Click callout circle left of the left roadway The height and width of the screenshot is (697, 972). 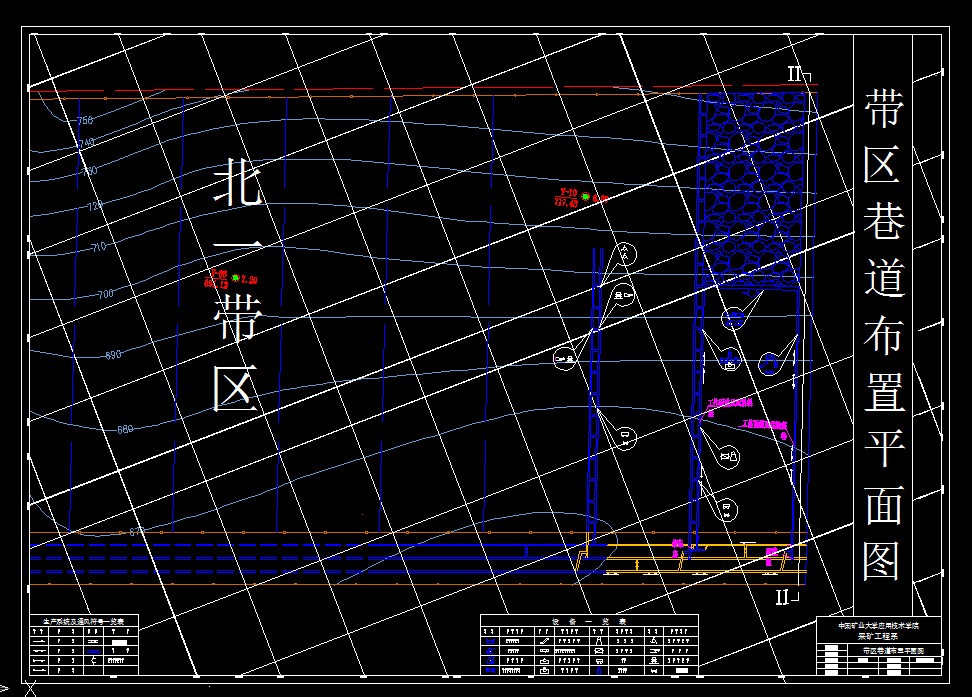[x=564, y=358]
